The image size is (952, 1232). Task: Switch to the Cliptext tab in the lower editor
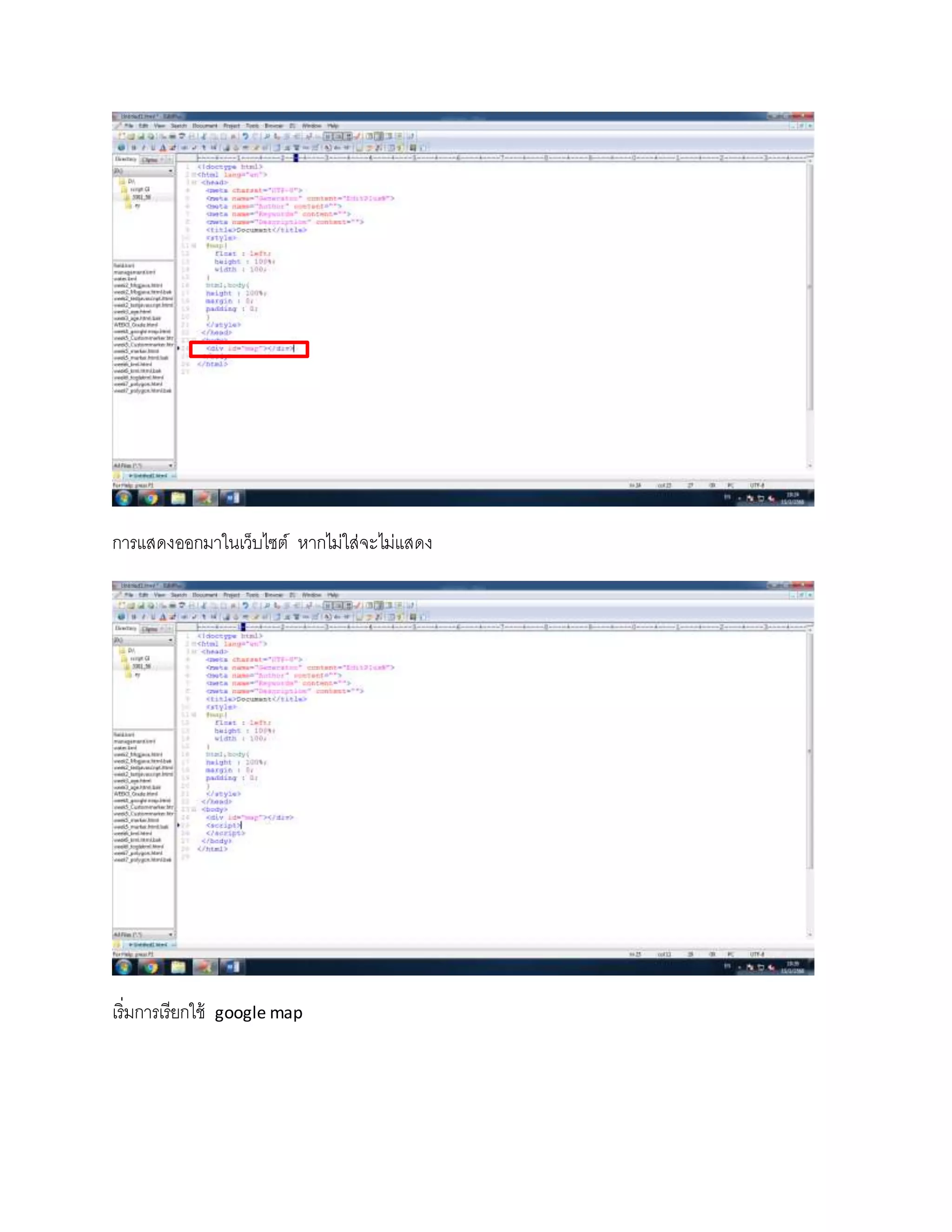pyautogui.click(x=150, y=629)
